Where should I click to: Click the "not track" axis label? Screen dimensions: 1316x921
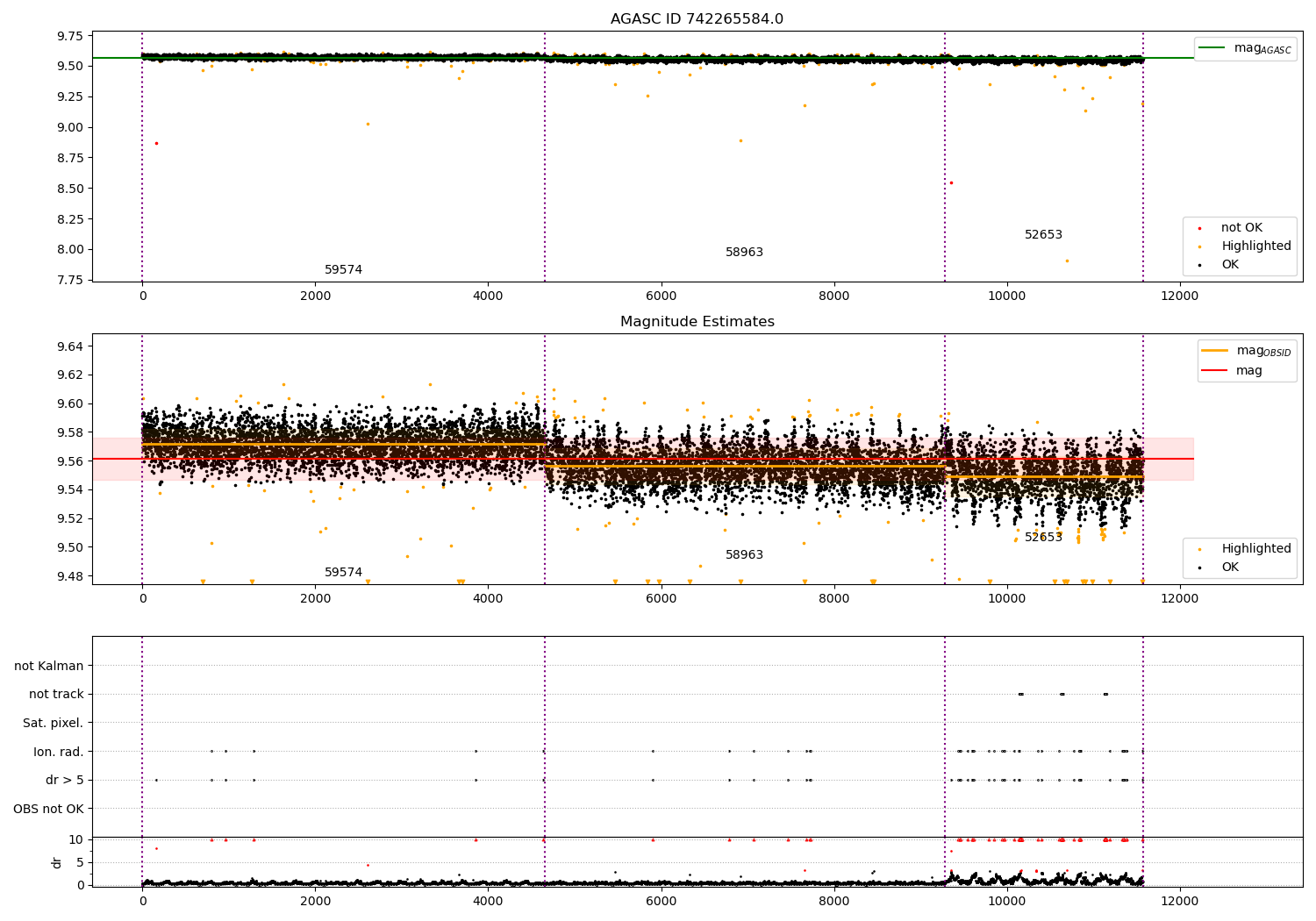click(56, 695)
